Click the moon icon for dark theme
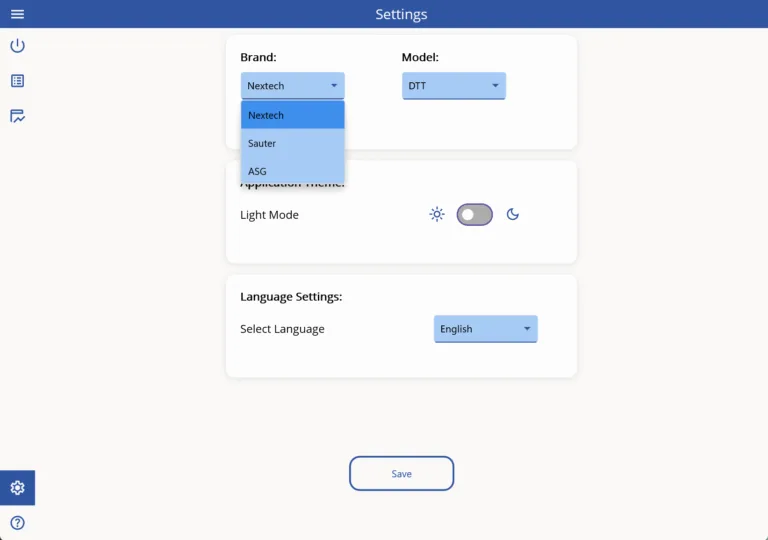 [513, 214]
